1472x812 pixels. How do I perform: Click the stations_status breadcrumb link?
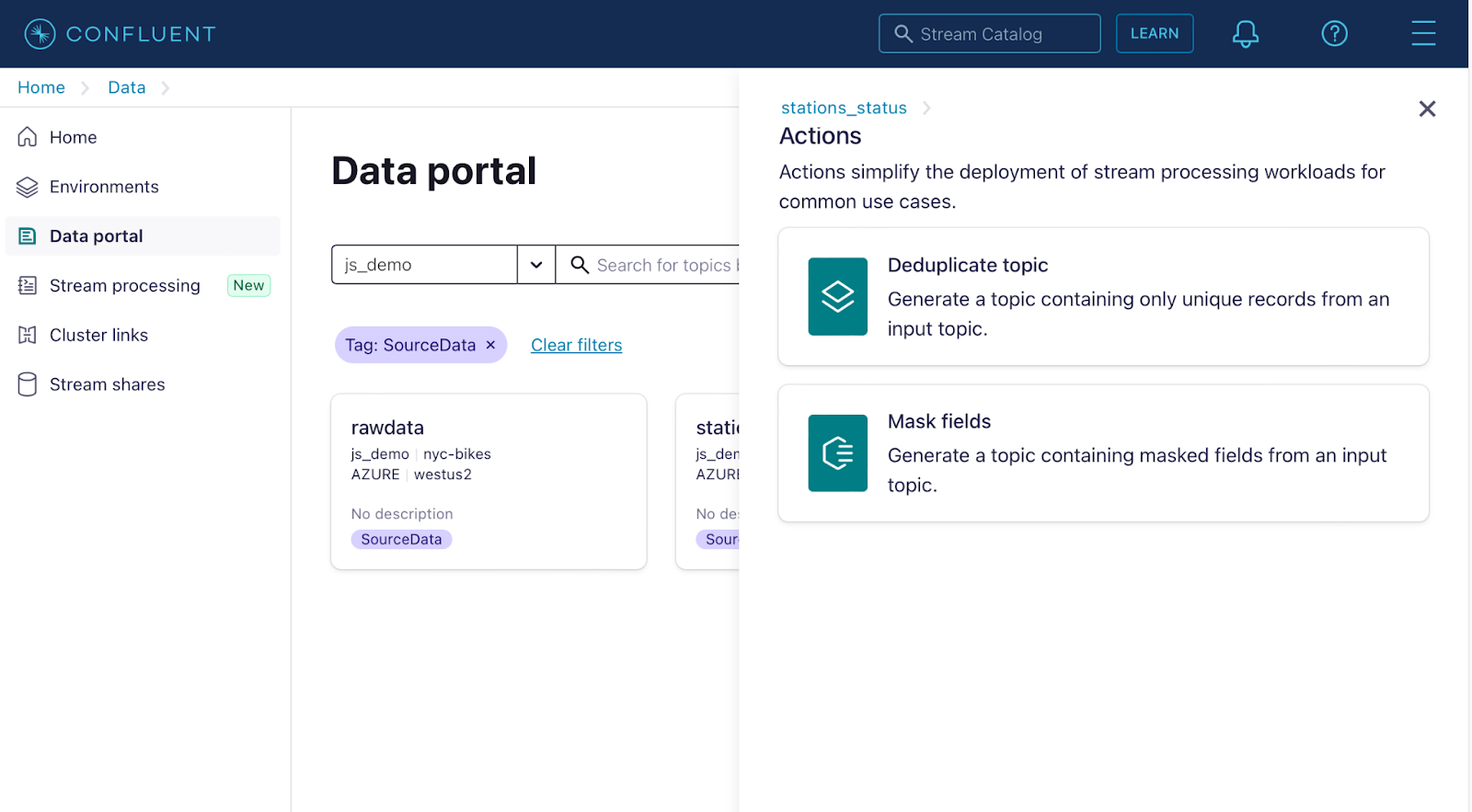[x=844, y=108]
